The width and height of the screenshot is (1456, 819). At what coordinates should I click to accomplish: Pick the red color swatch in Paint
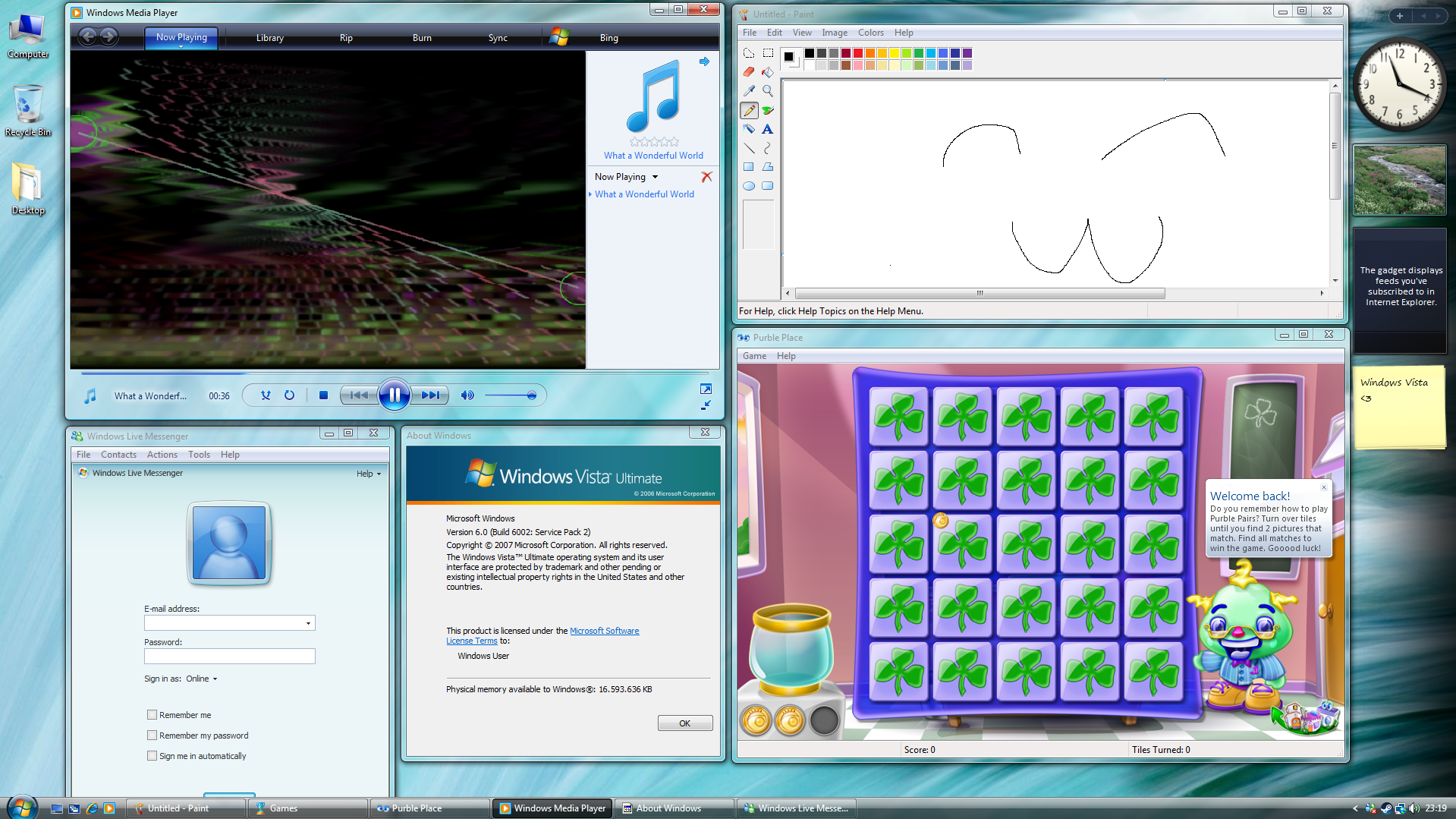(858, 53)
